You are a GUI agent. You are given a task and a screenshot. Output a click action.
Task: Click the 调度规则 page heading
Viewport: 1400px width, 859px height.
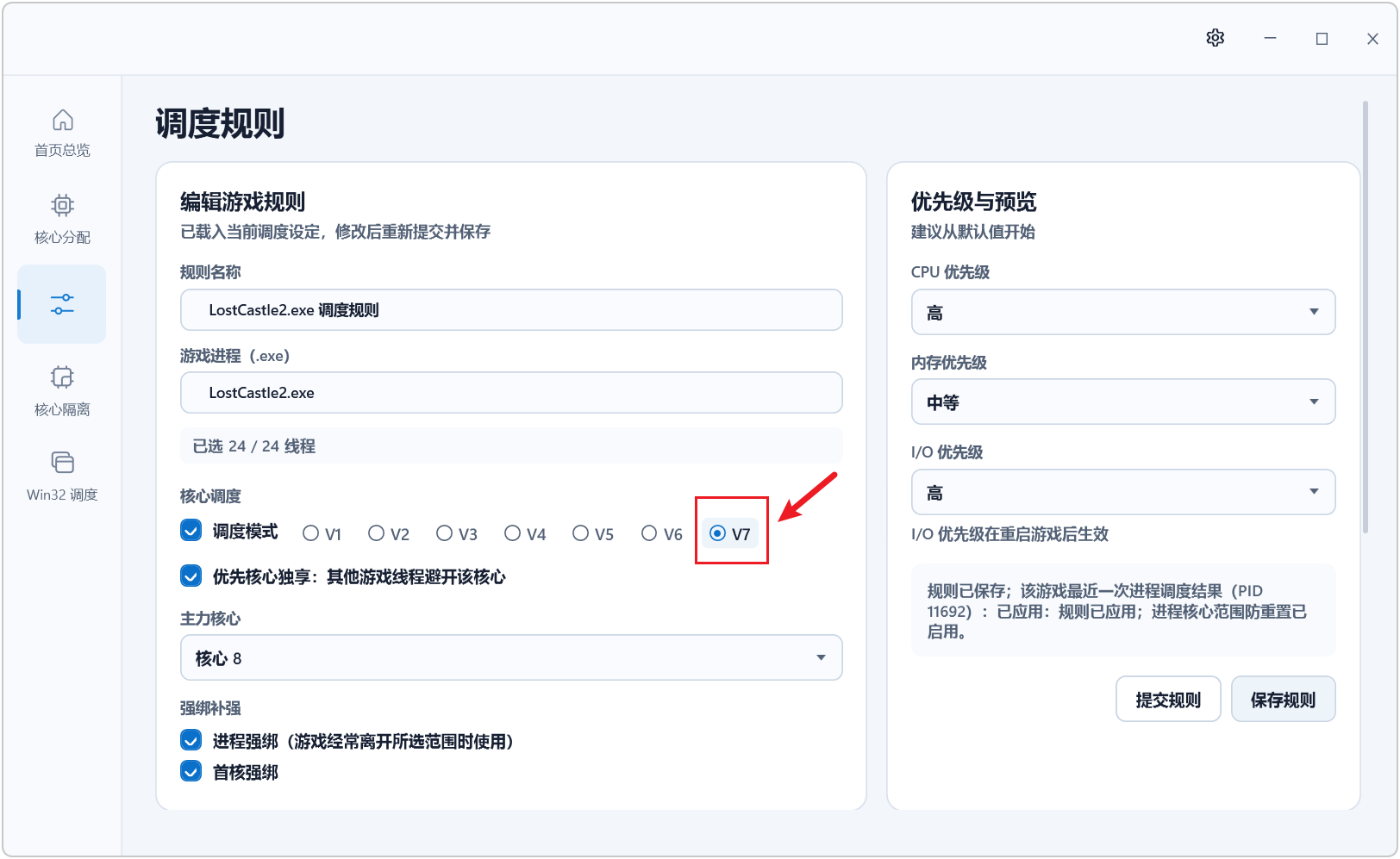point(221,123)
